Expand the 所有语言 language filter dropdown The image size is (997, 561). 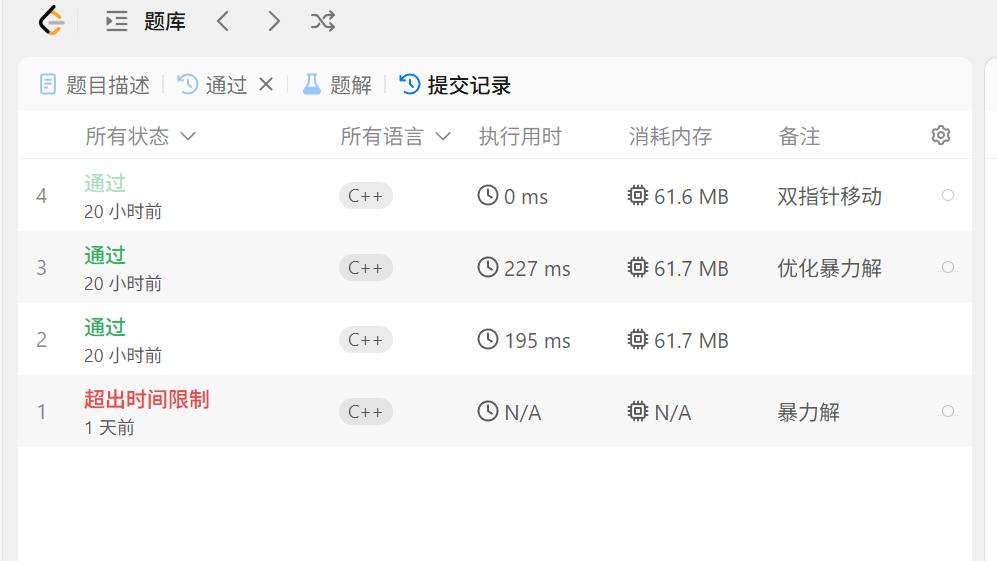[395, 136]
